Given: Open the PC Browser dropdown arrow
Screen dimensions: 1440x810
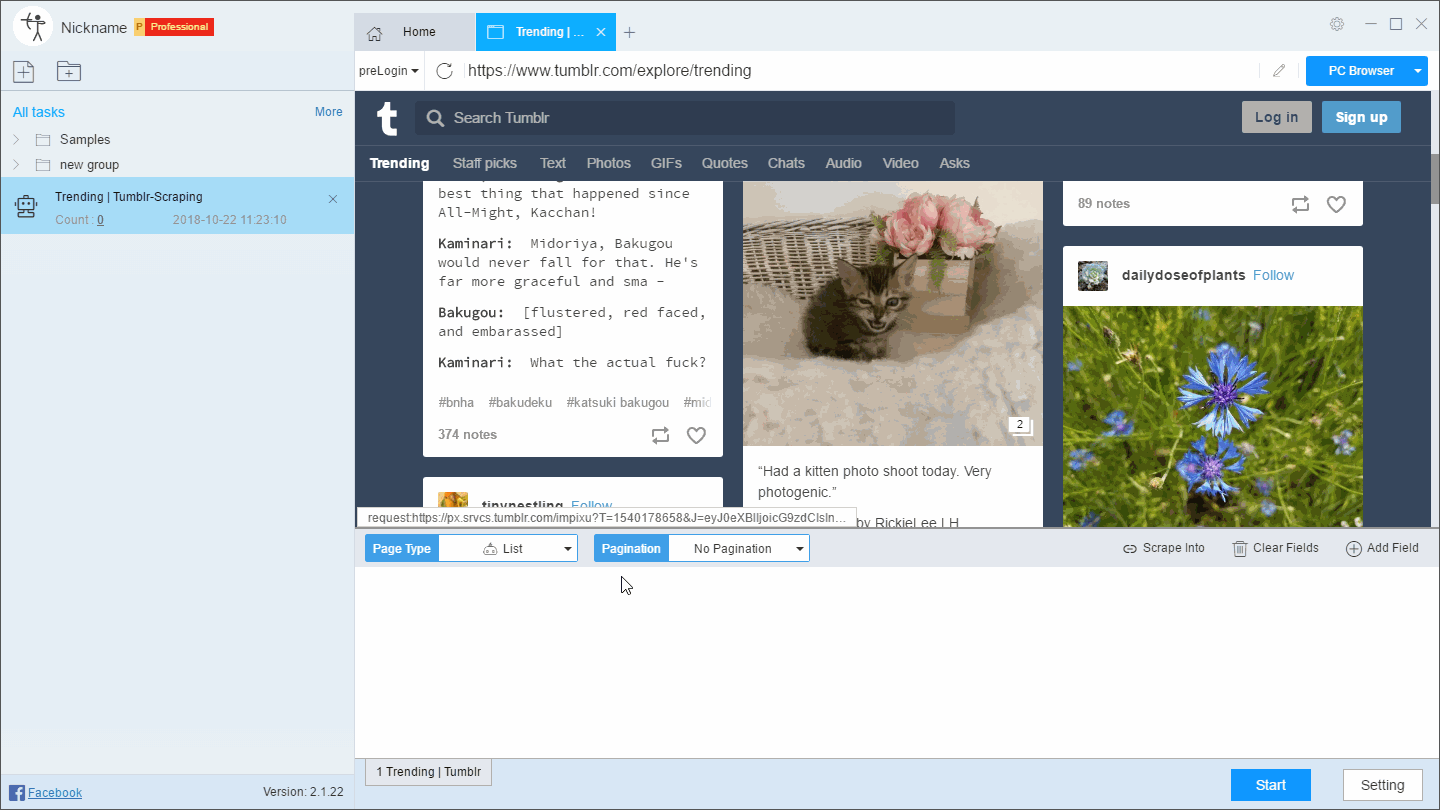Looking at the screenshot, I should coord(1418,71).
